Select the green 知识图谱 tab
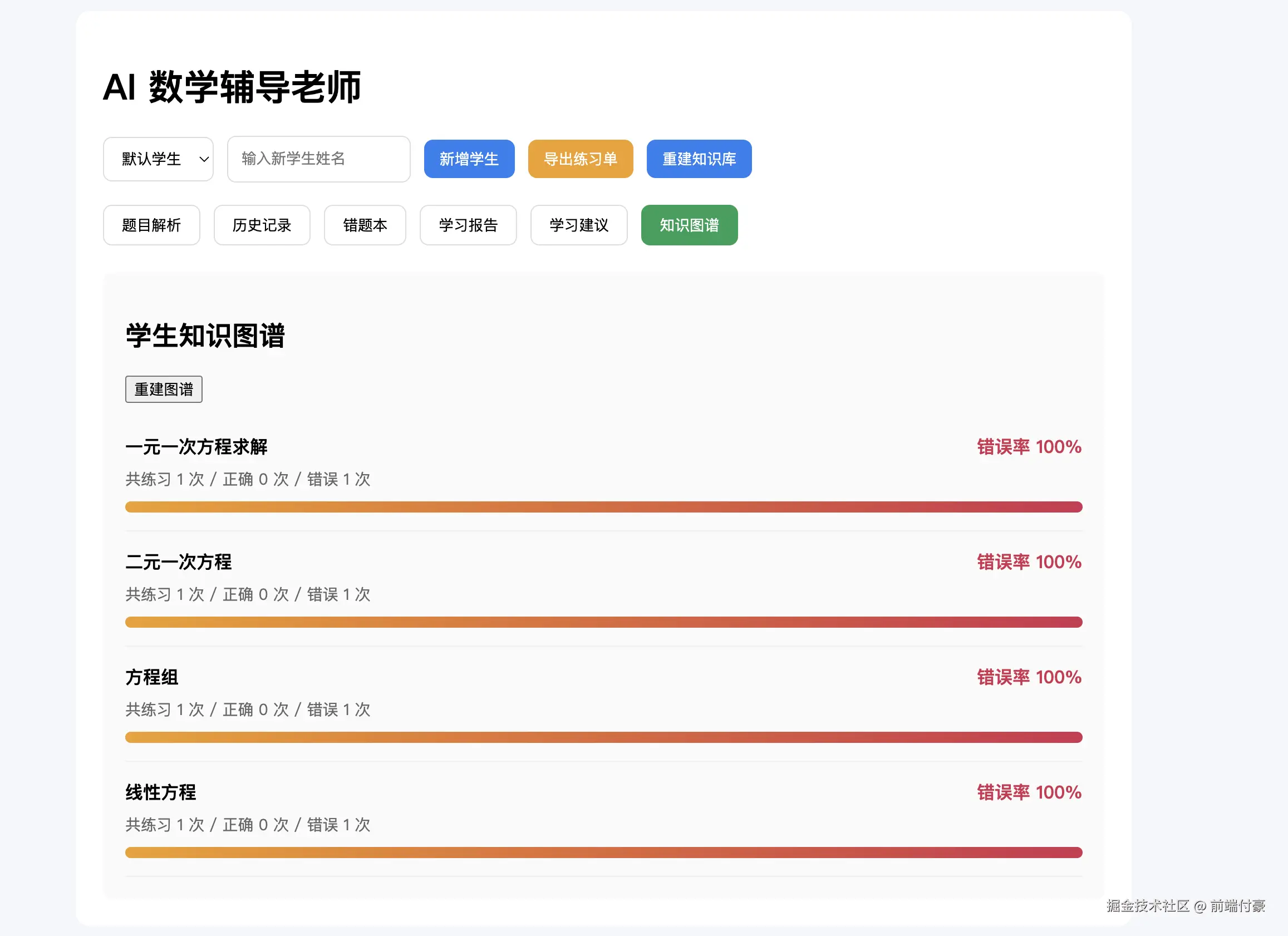The width and height of the screenshot is (1288, 936). (x=689, y=225)
